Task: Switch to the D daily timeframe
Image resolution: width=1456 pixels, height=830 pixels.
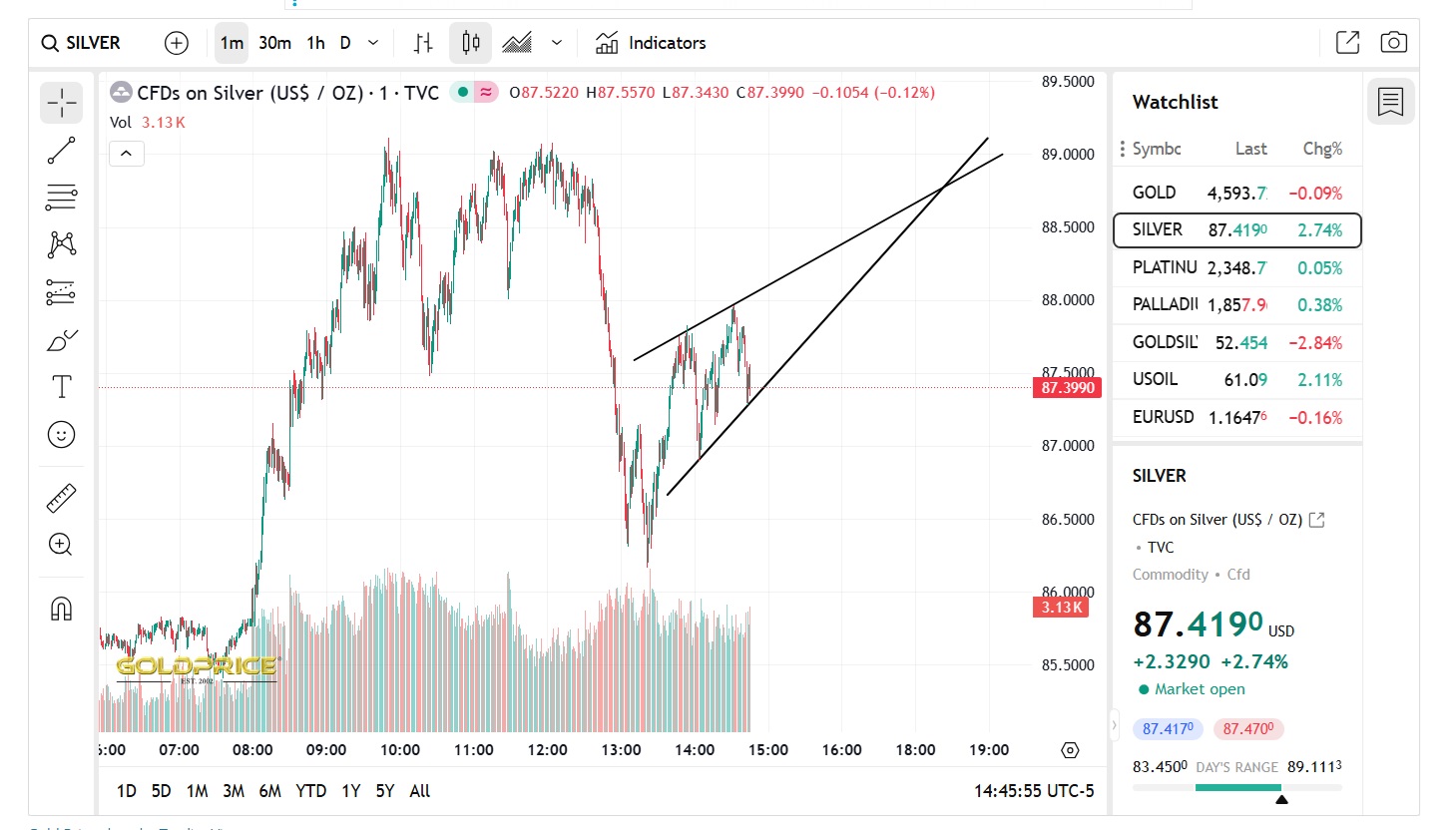Action: (x=345, y=43)
